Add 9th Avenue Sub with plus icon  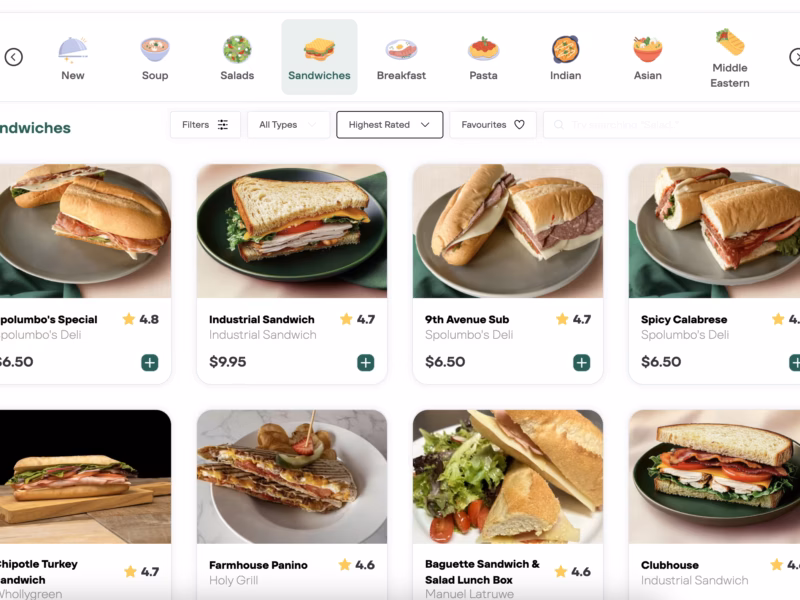(x=582, y=363)
